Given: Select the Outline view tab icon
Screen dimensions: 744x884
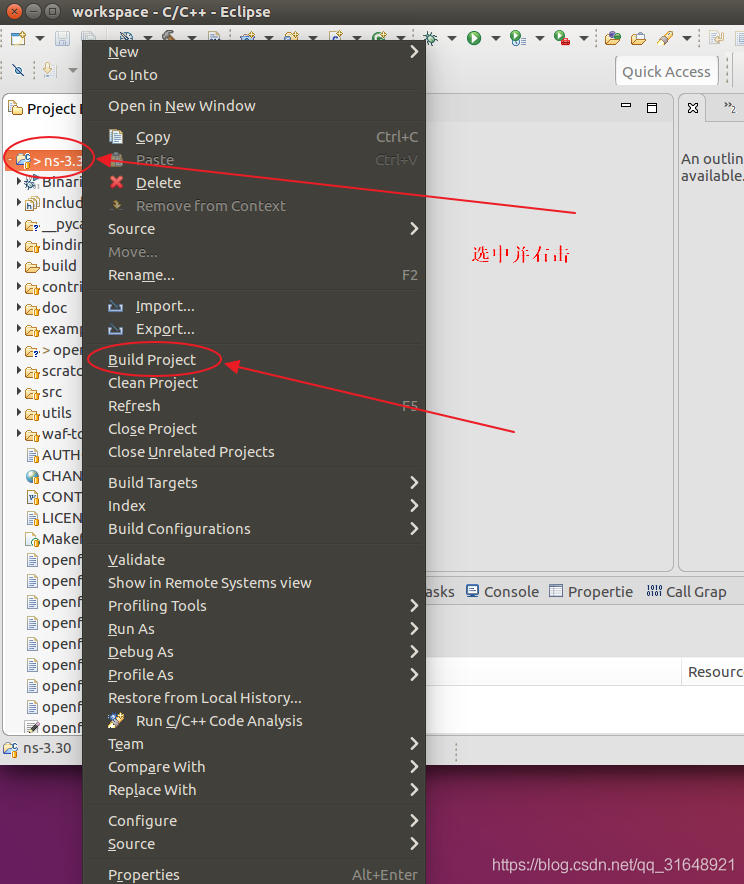Looking at the screenshot, I should 693,108.
